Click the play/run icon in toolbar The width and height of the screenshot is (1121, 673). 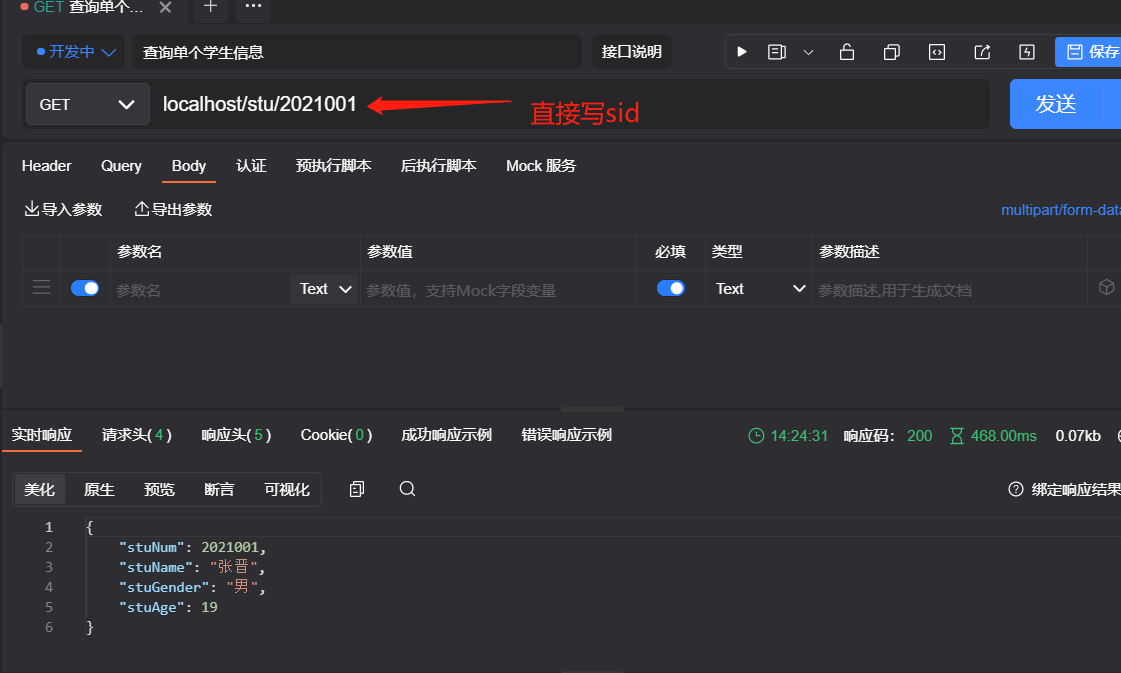[x=741, y=51]
